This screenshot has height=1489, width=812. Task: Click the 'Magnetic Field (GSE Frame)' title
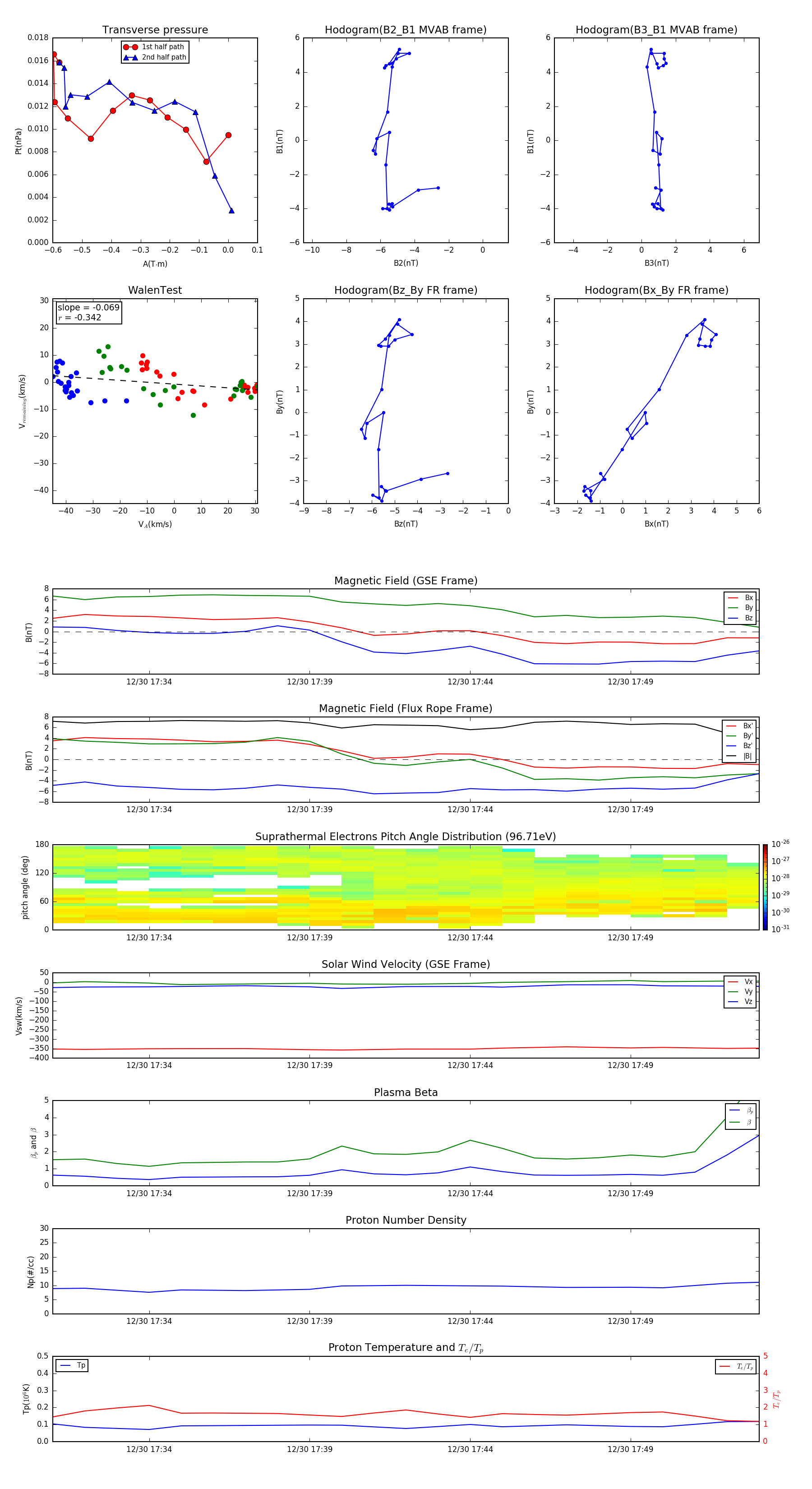pyautogui.click(x=406, y=581)
